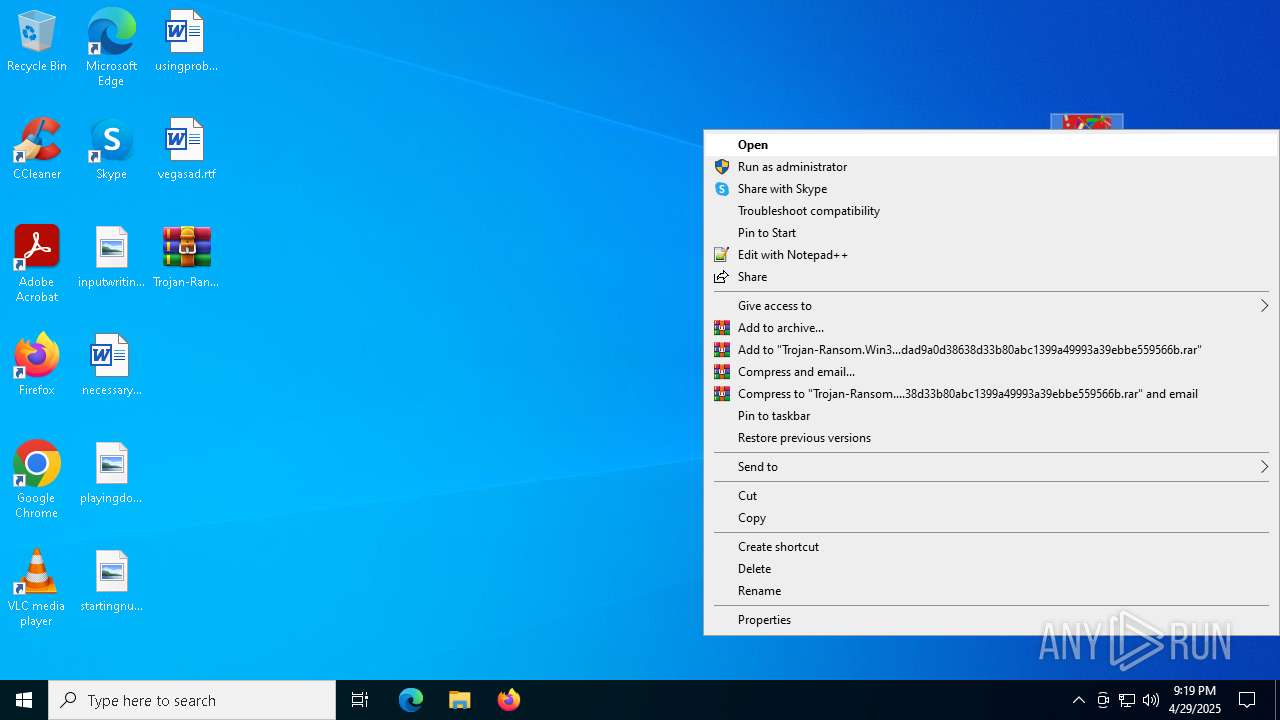The width and height of the screenshot is (1280, 720).
Task: Select Restore previous versions
Action: point(991,438)
